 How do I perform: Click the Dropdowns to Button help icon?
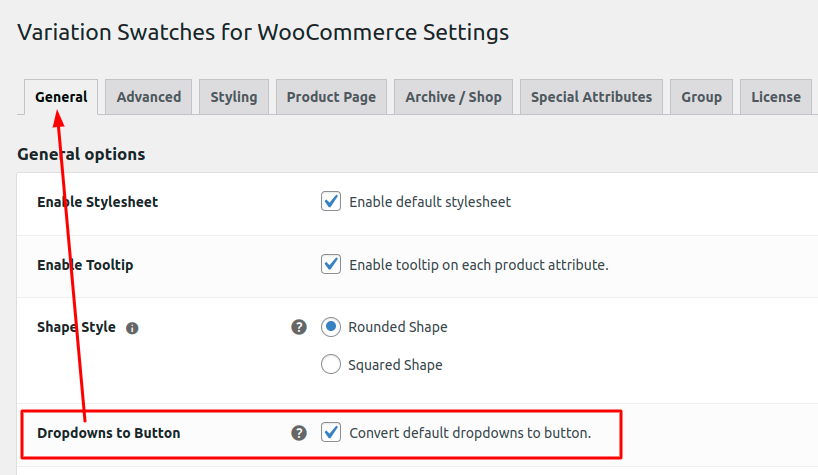(x=299, y=433)
